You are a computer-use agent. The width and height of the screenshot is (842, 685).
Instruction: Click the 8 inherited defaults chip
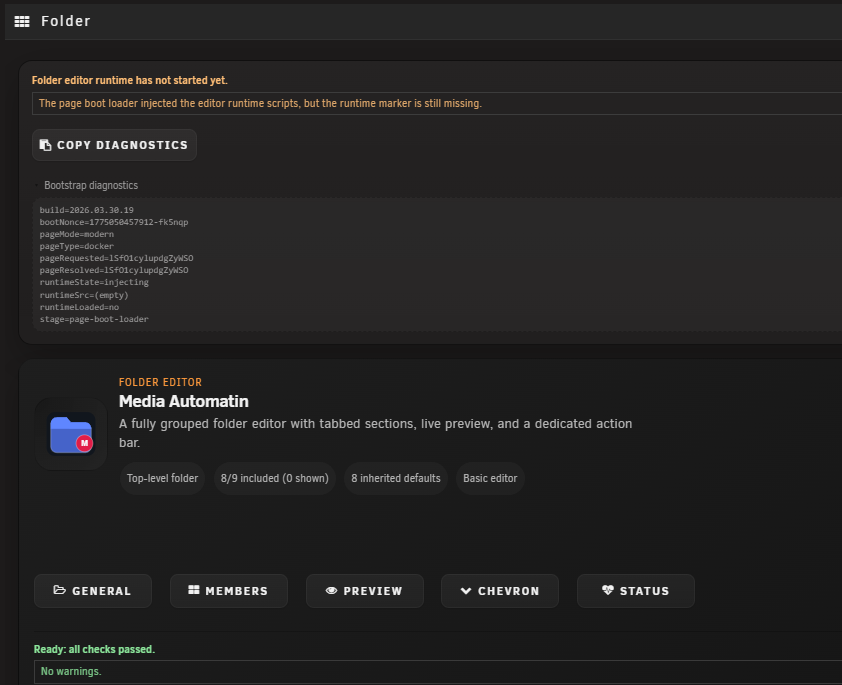point(396,478)
